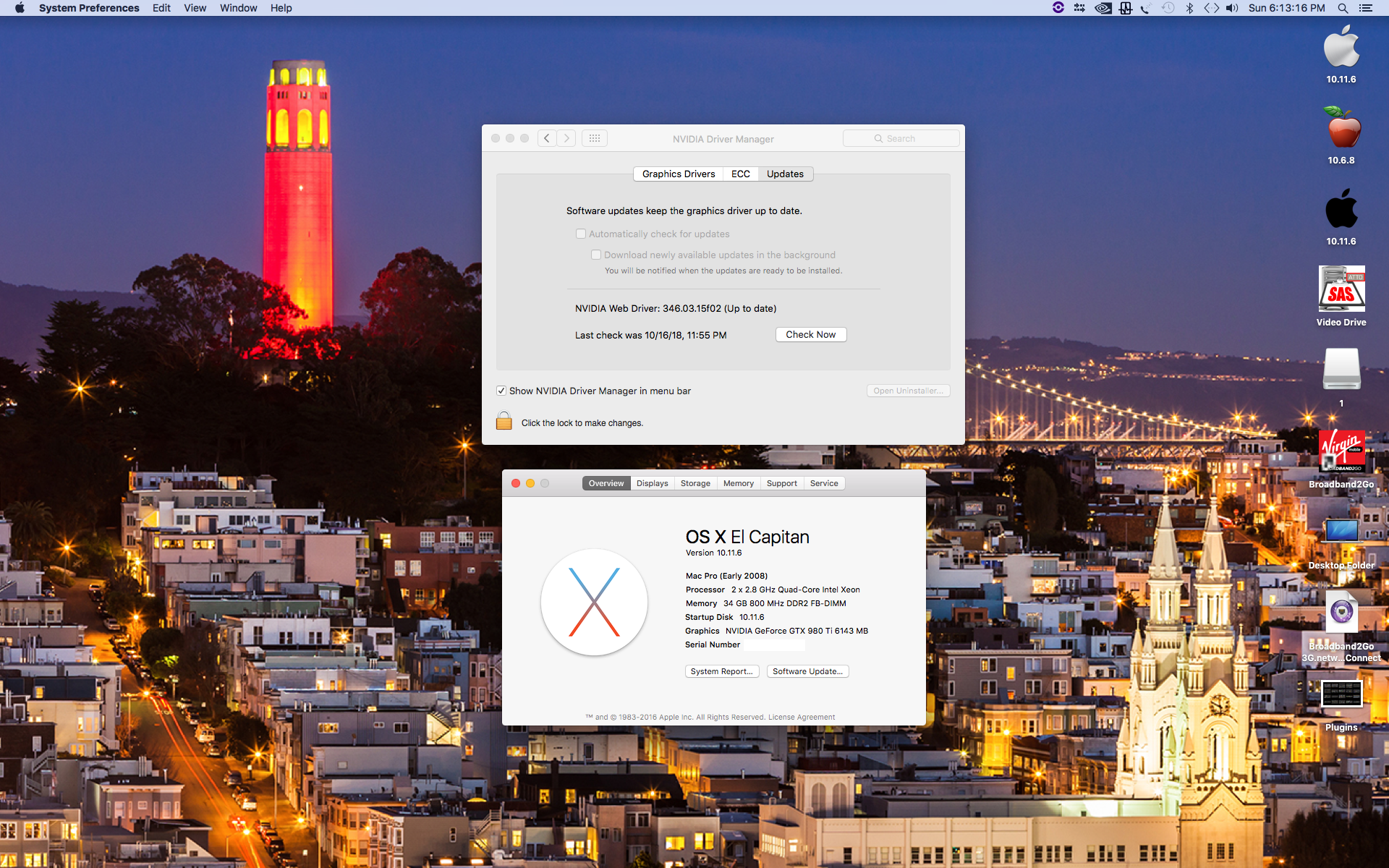Click the lock icon to make changes

point(504,421)
